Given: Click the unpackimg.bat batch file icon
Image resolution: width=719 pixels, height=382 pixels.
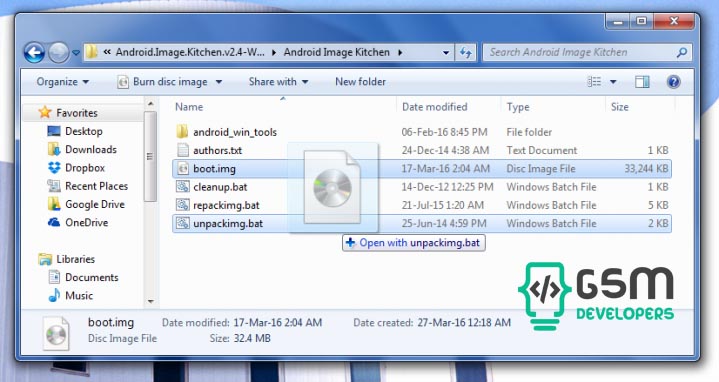Looking at the screenshot, I should point(183,223).
